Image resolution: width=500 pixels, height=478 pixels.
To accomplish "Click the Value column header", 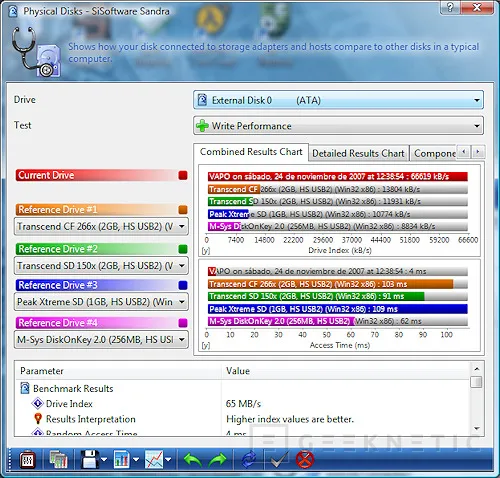I will point(346,371).
